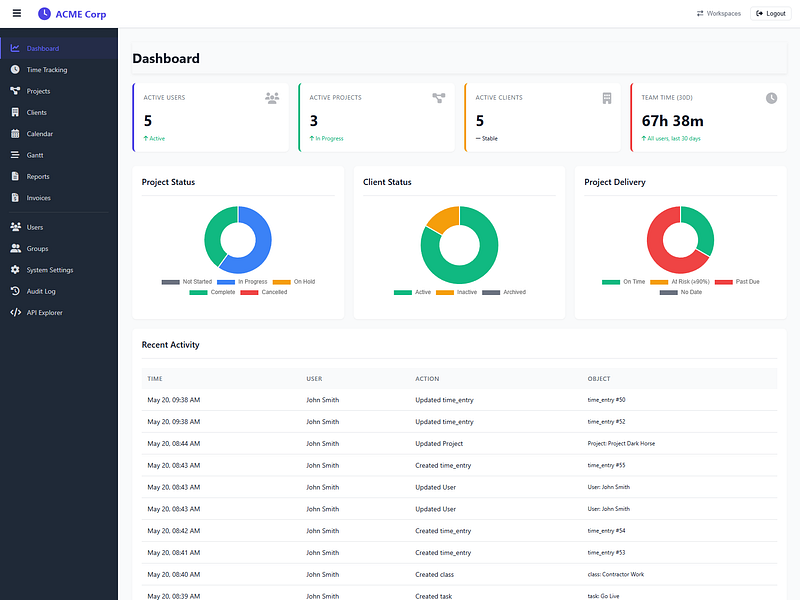This screenshot has height=600, width=800.
Task: Click the Logout button
Action: point(770,14)
